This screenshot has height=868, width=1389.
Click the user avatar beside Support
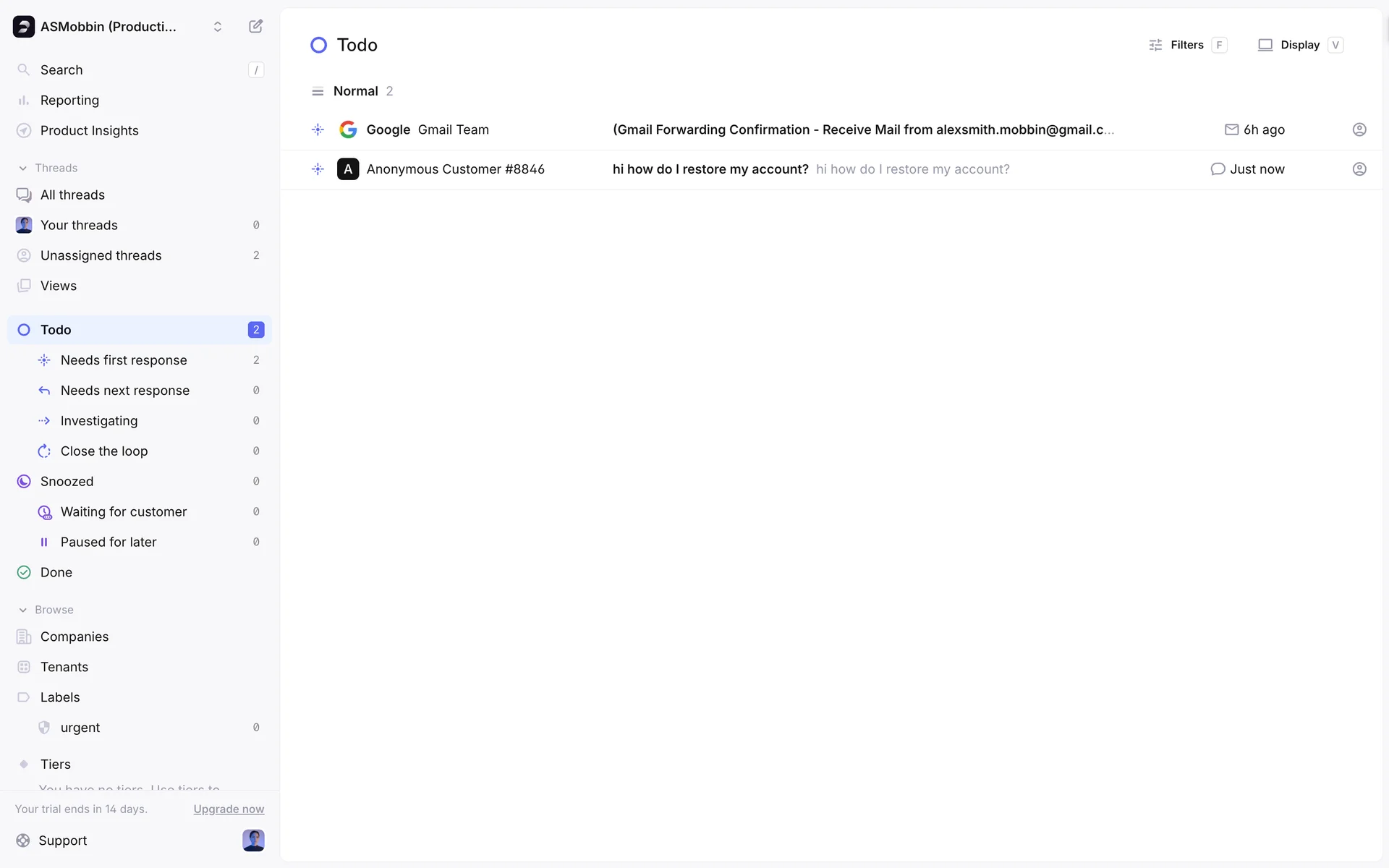[253, 840]
